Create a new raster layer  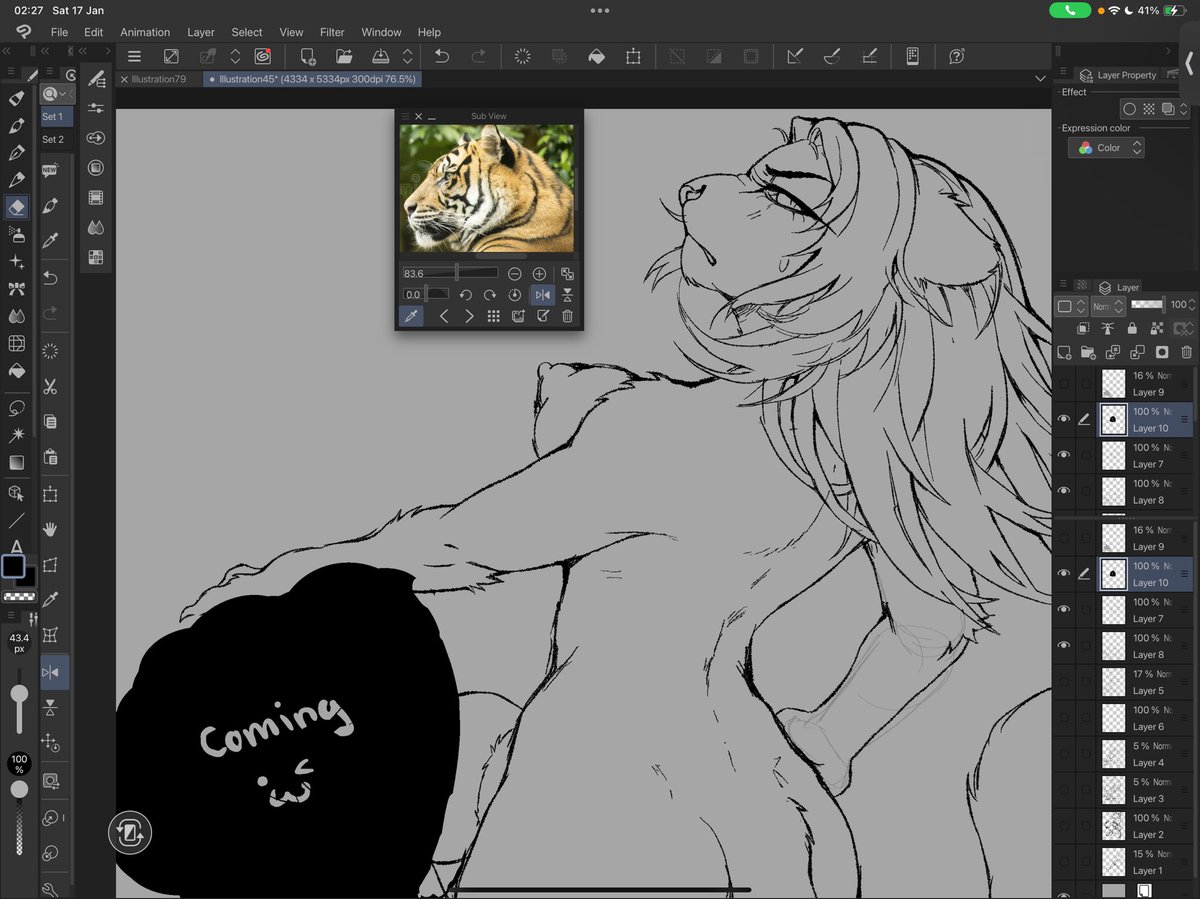pos(1063,353)
